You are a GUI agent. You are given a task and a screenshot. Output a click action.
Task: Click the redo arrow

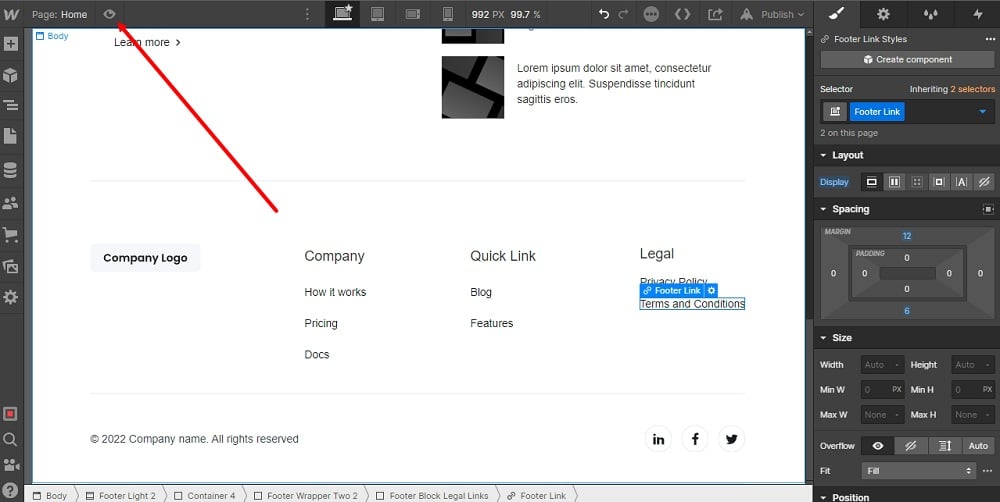tap(623, 14)
